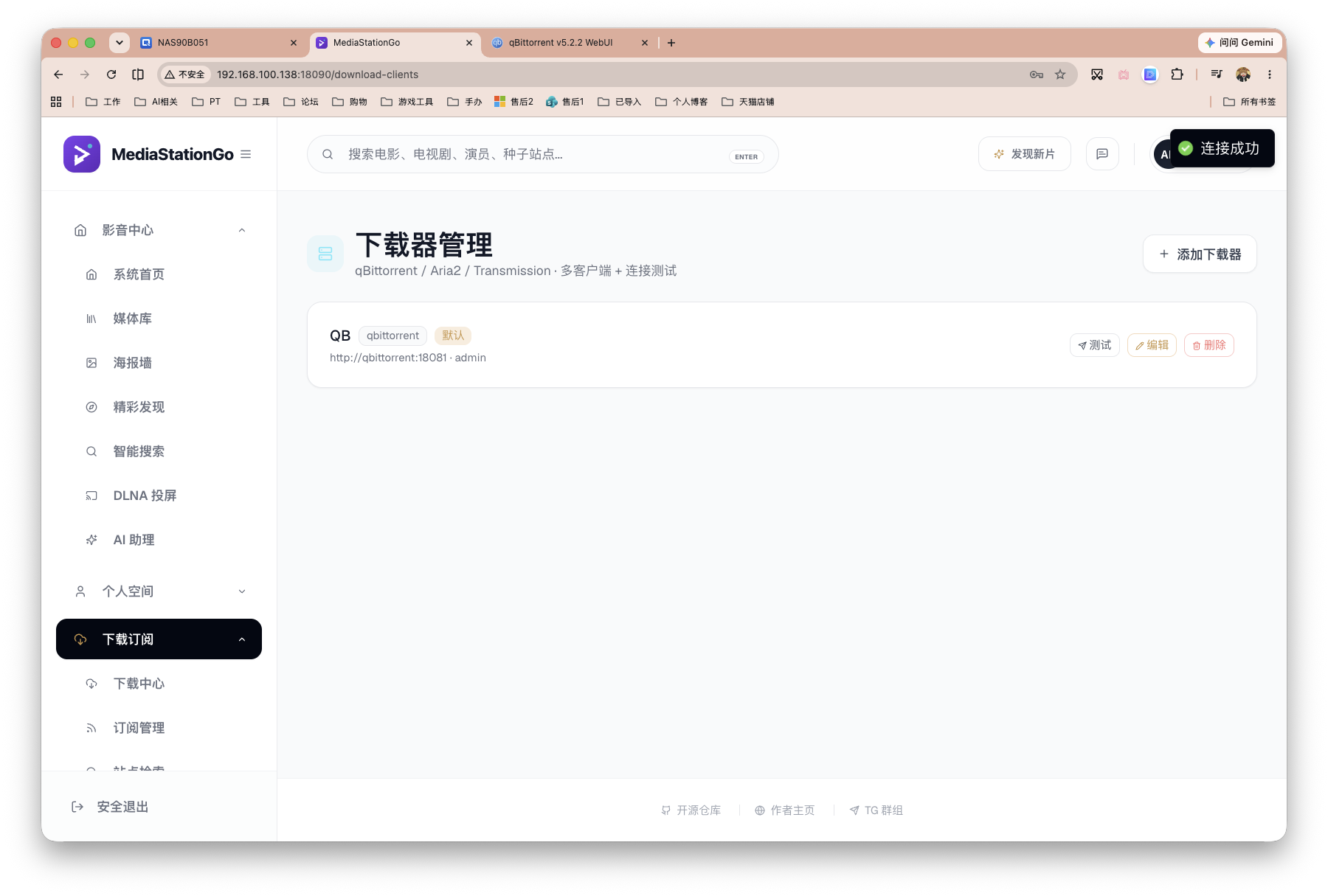Open the 开源仓库 footer link
Image resolution: width=1328 pixels, height=896 pixels.
[x=691, y=810]
